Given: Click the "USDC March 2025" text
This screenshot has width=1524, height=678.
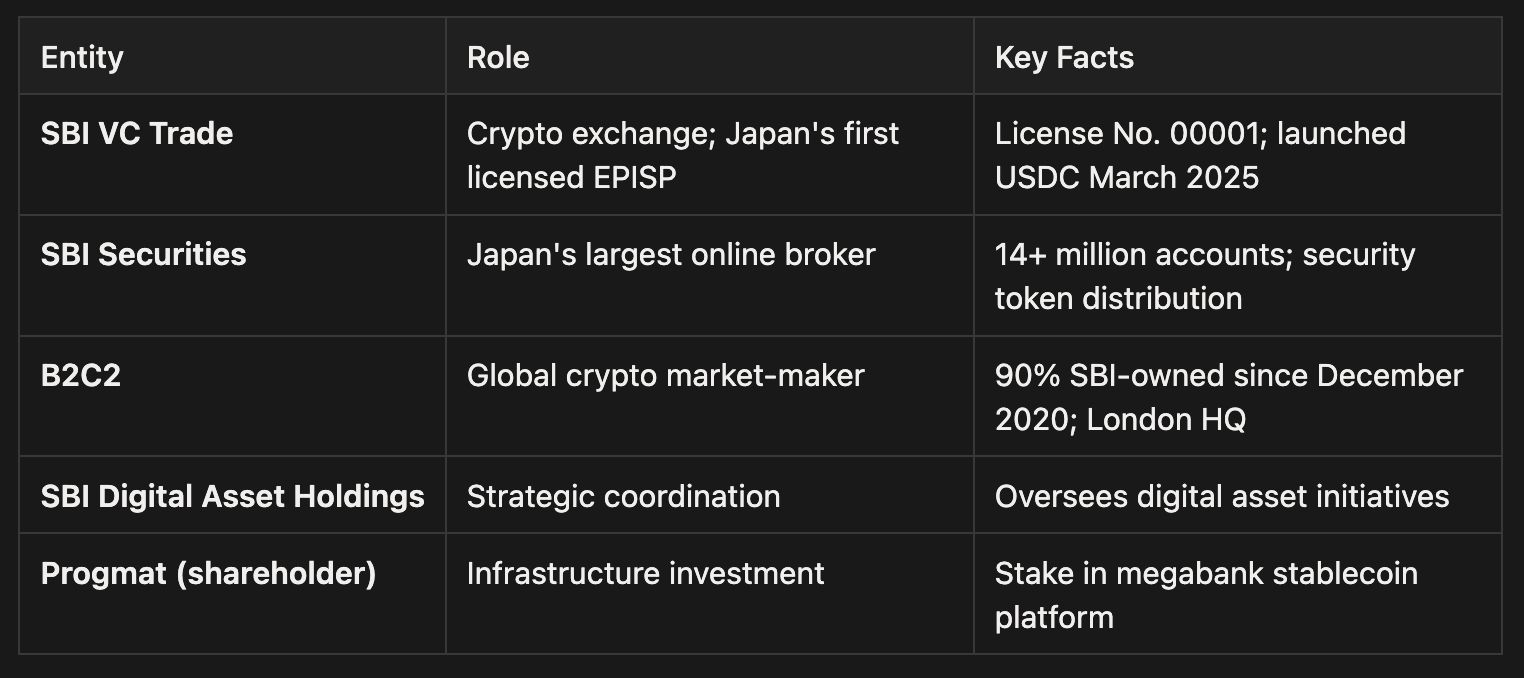Looking at the screenshot, I should (1126, 177).
